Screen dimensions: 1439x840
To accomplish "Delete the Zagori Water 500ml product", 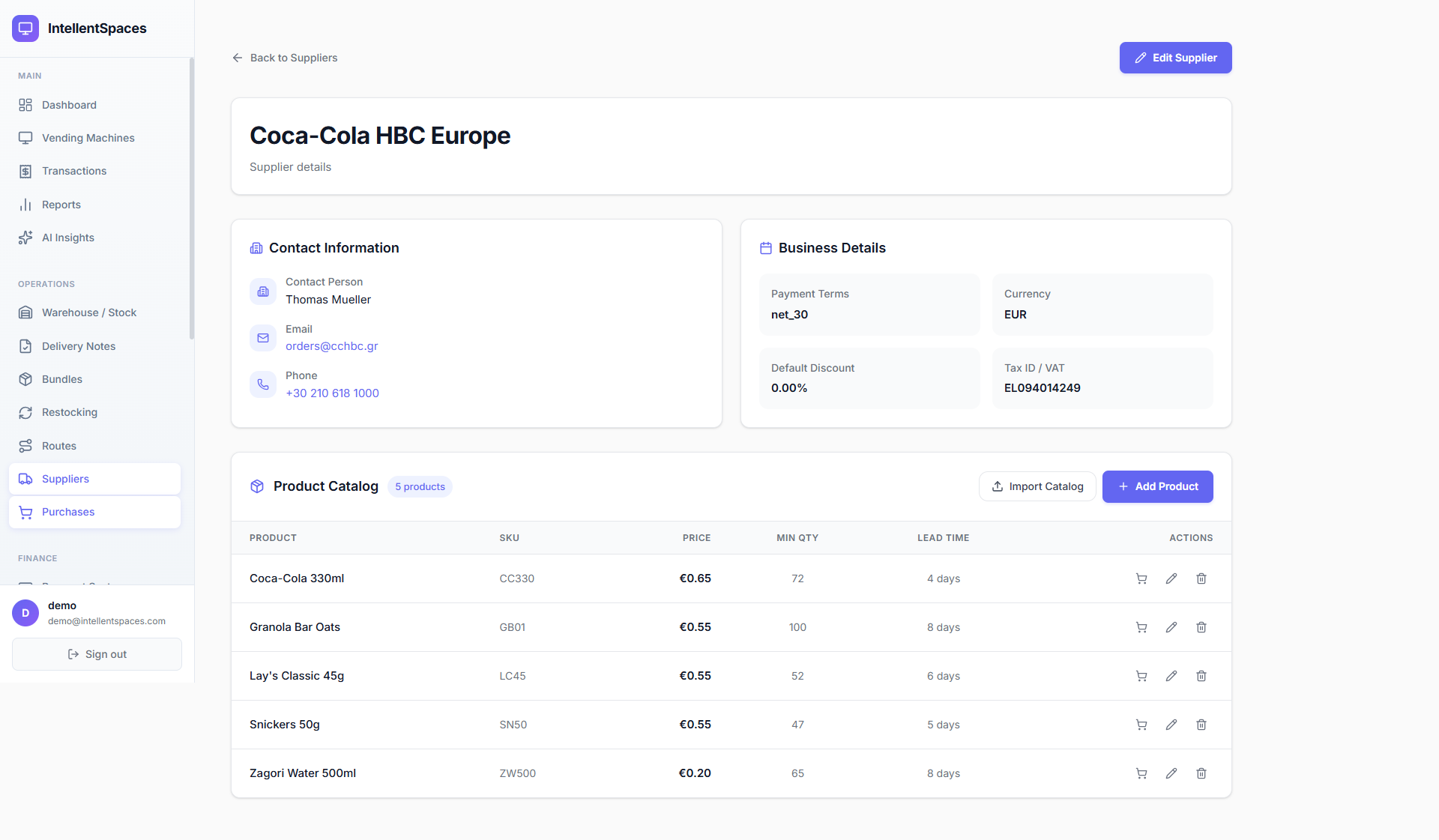I will (x=1201, y=773).
